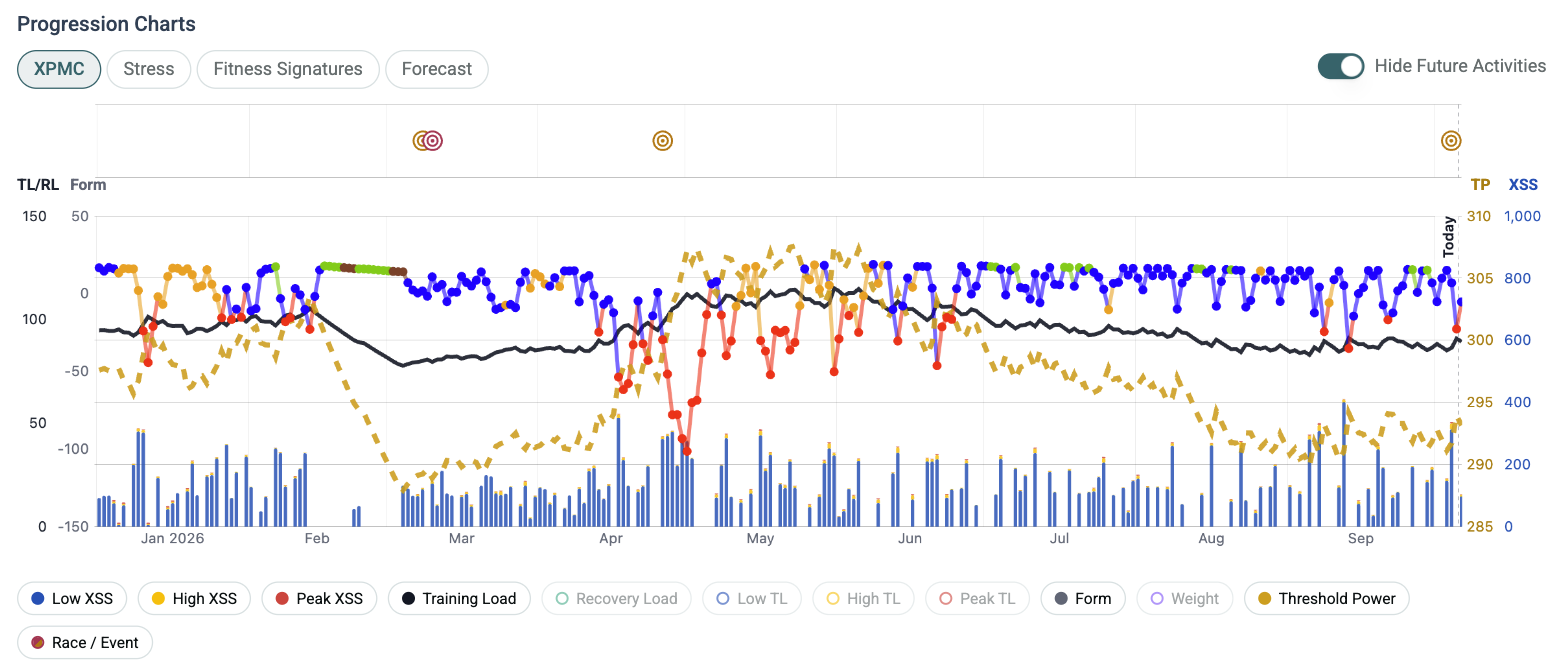
Task: Click the Form axis title
Action: (x=88, y=184)
